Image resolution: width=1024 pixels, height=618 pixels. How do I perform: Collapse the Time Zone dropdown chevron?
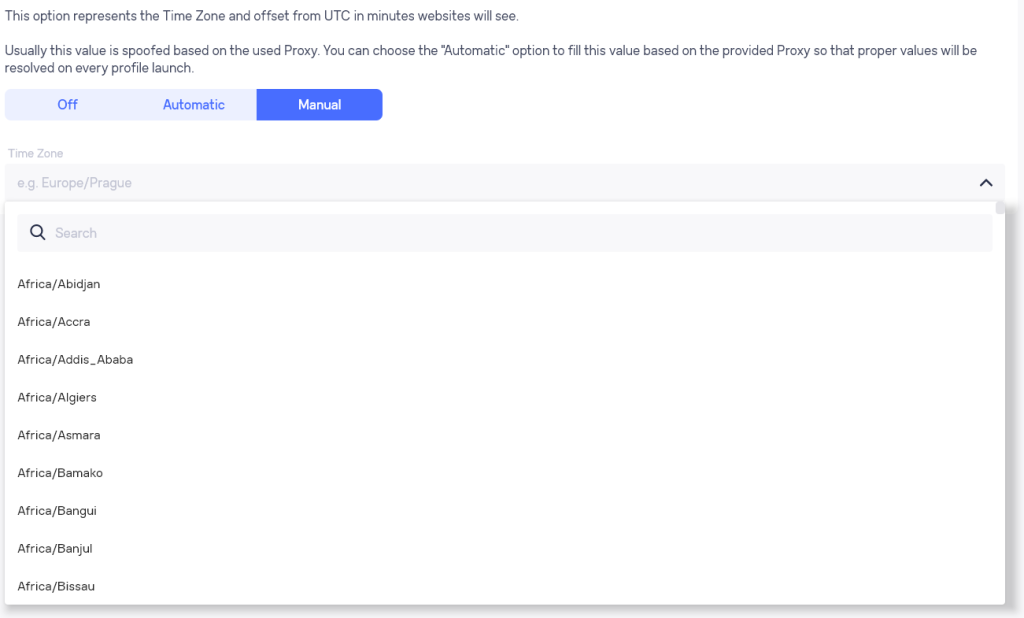(x=985, y=183)
